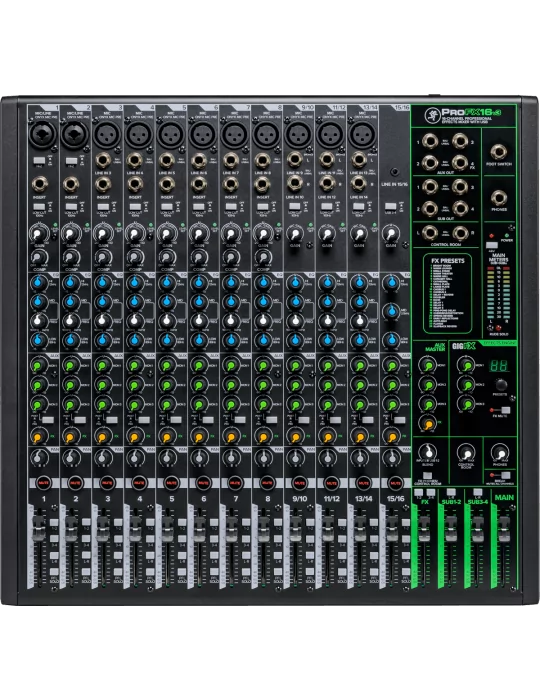Click SUB OUT jack 4

(460, 208)
